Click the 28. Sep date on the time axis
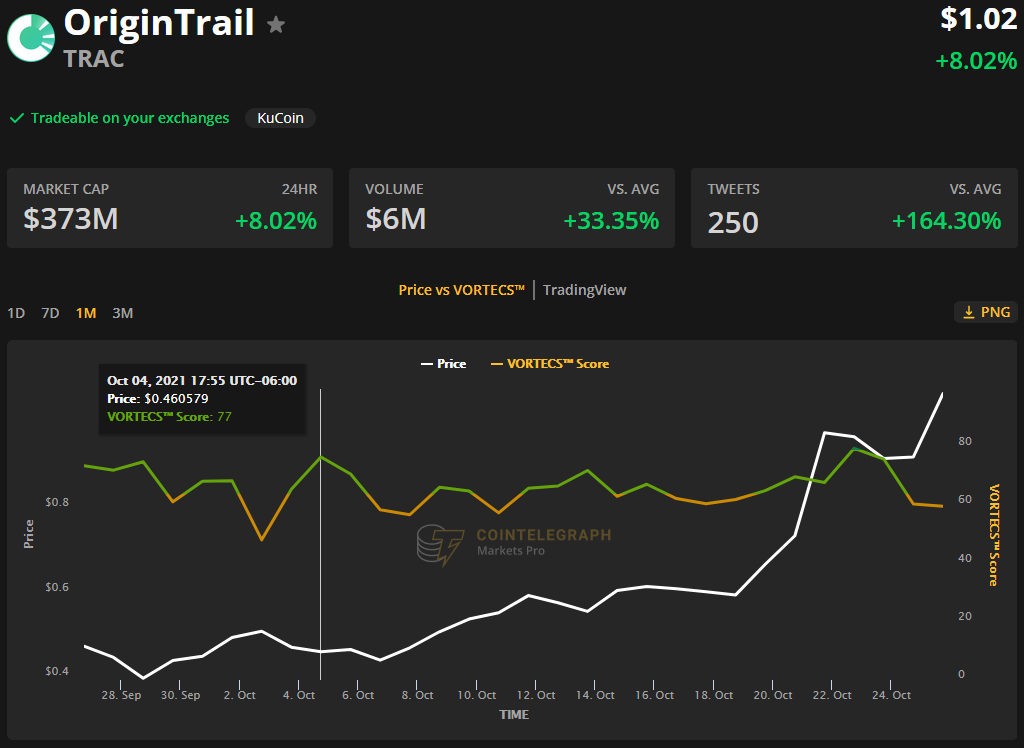This screenshot has width=1024, height=748. tap(121, 695)
